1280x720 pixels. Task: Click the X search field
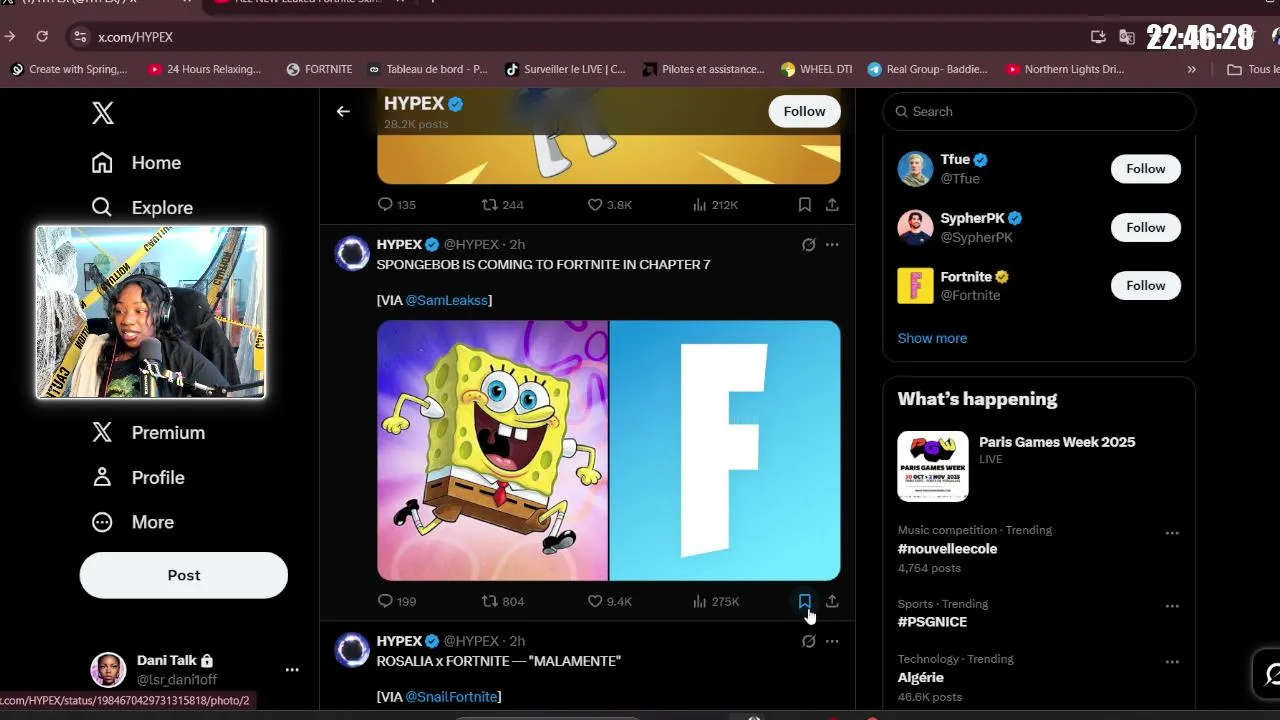click(x=1039, y=111)
